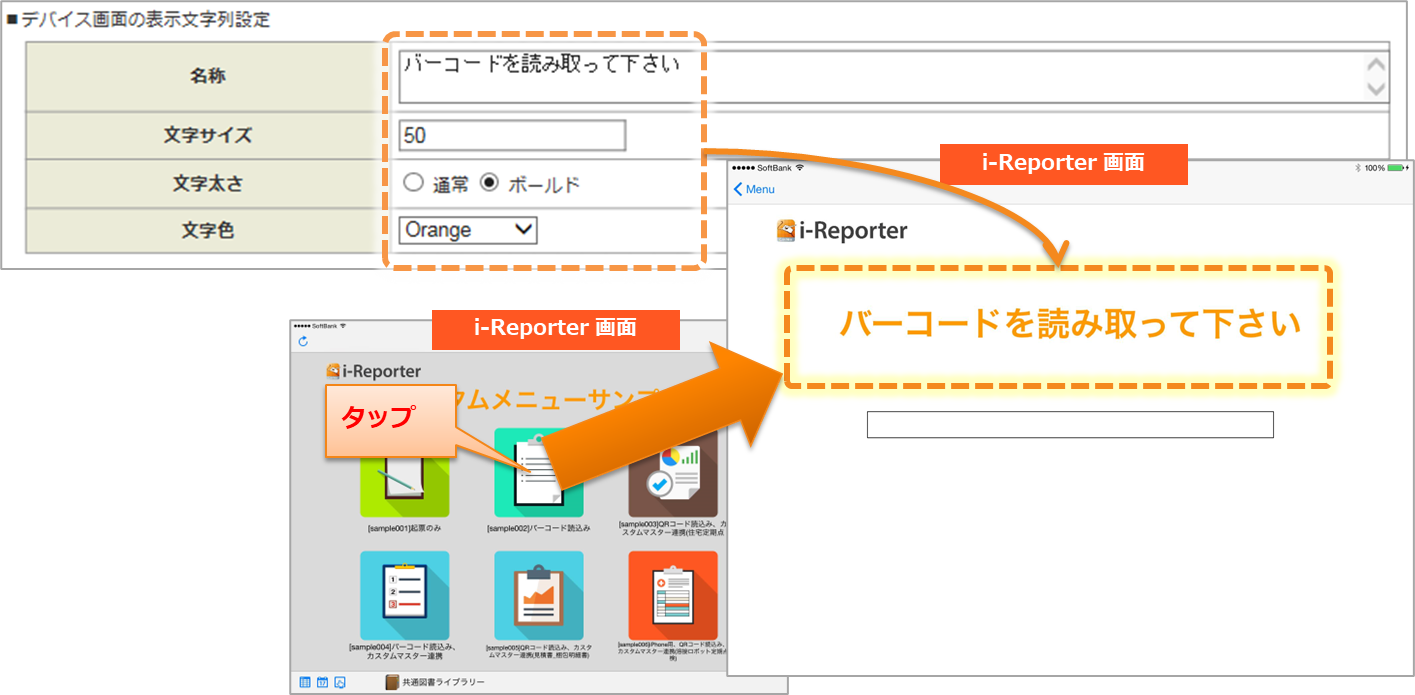Select the ボールド font weight radio button

[489, 183]
